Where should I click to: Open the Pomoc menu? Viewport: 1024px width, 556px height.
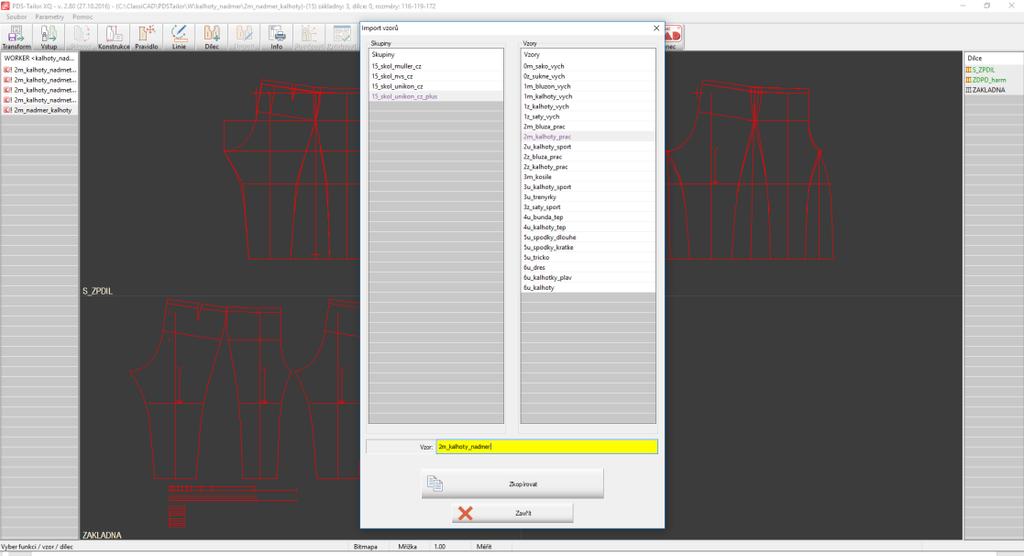point(82,17)
